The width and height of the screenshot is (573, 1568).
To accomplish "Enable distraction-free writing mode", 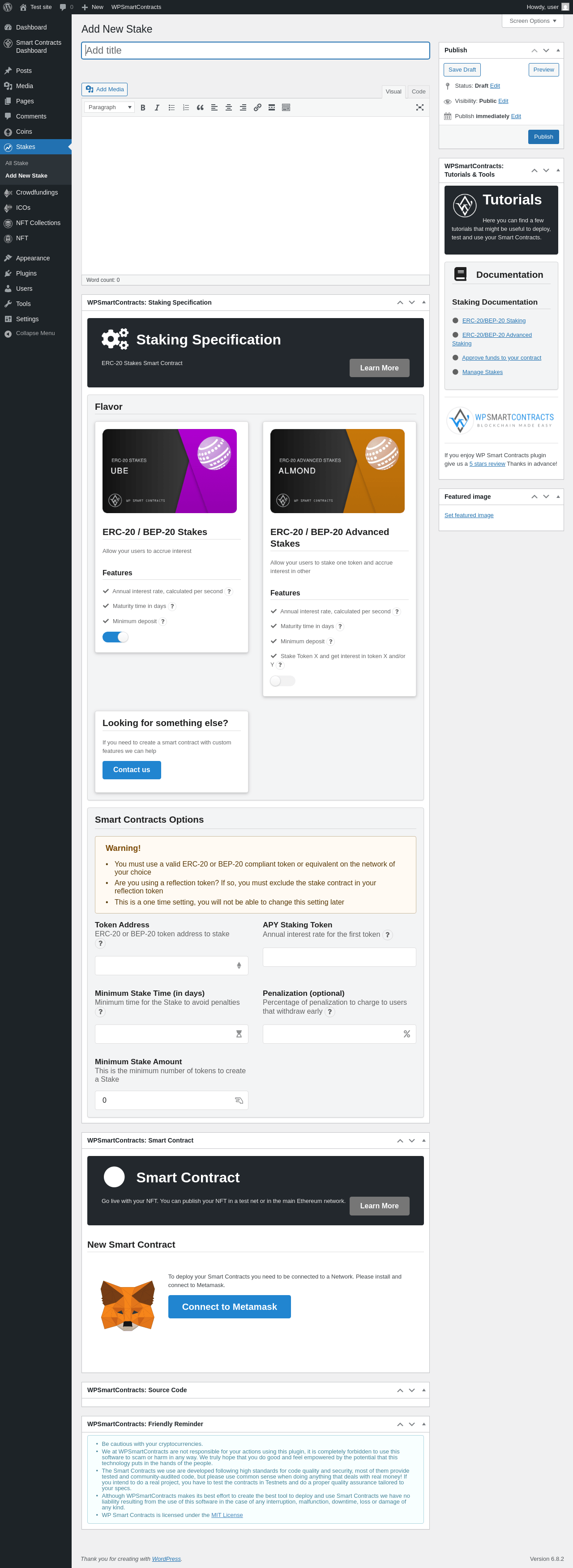I will (419, 107).
